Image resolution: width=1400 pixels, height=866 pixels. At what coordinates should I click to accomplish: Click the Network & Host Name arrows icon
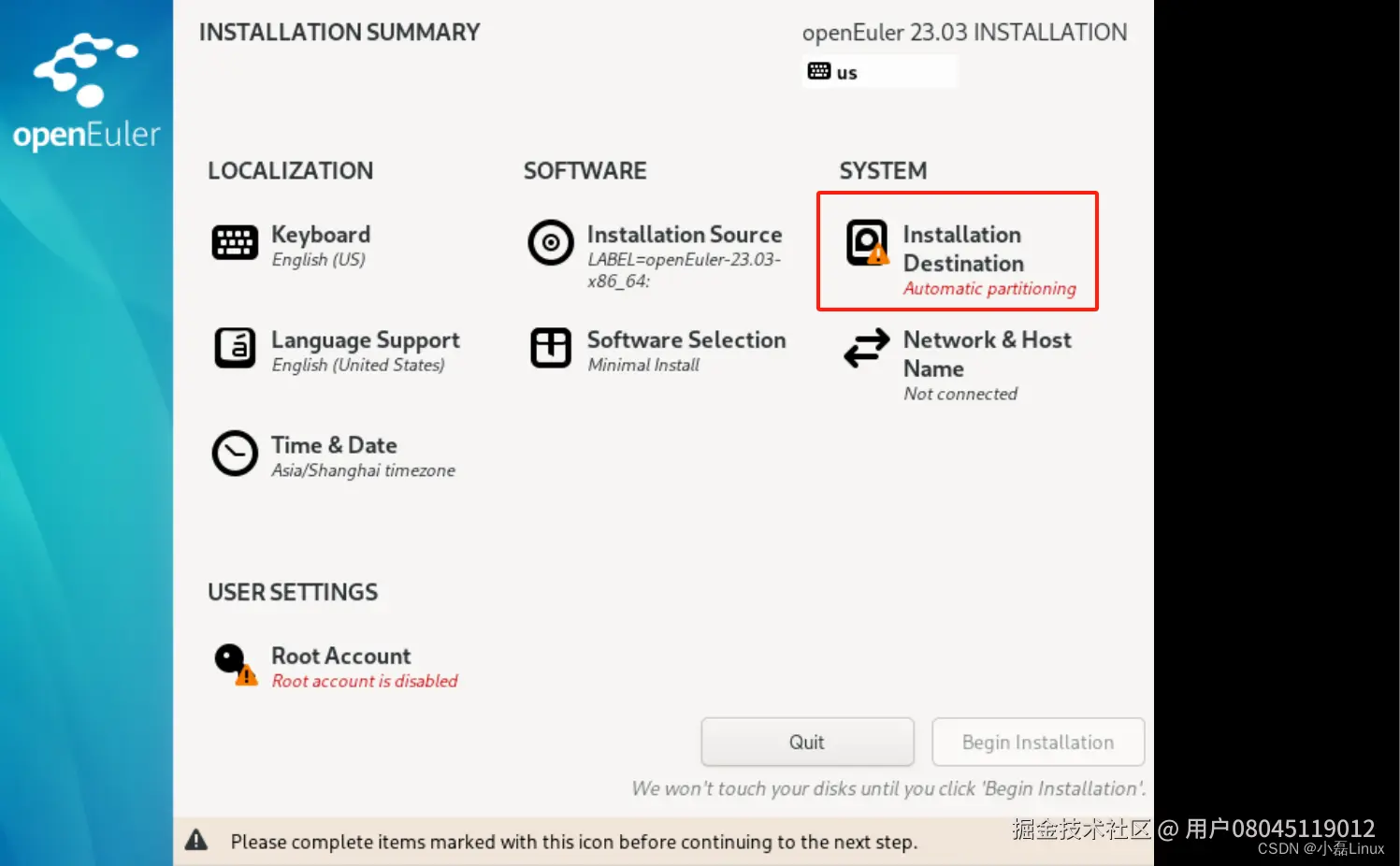[867, 348]
